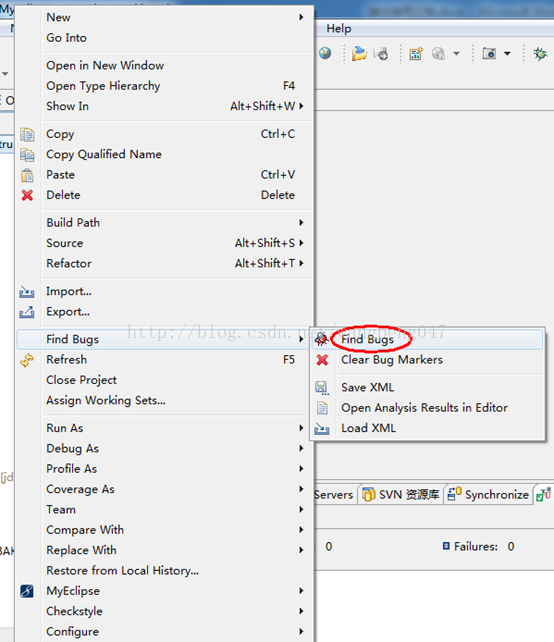Click the Refresh arrows icon

click(x=27, y=360)
